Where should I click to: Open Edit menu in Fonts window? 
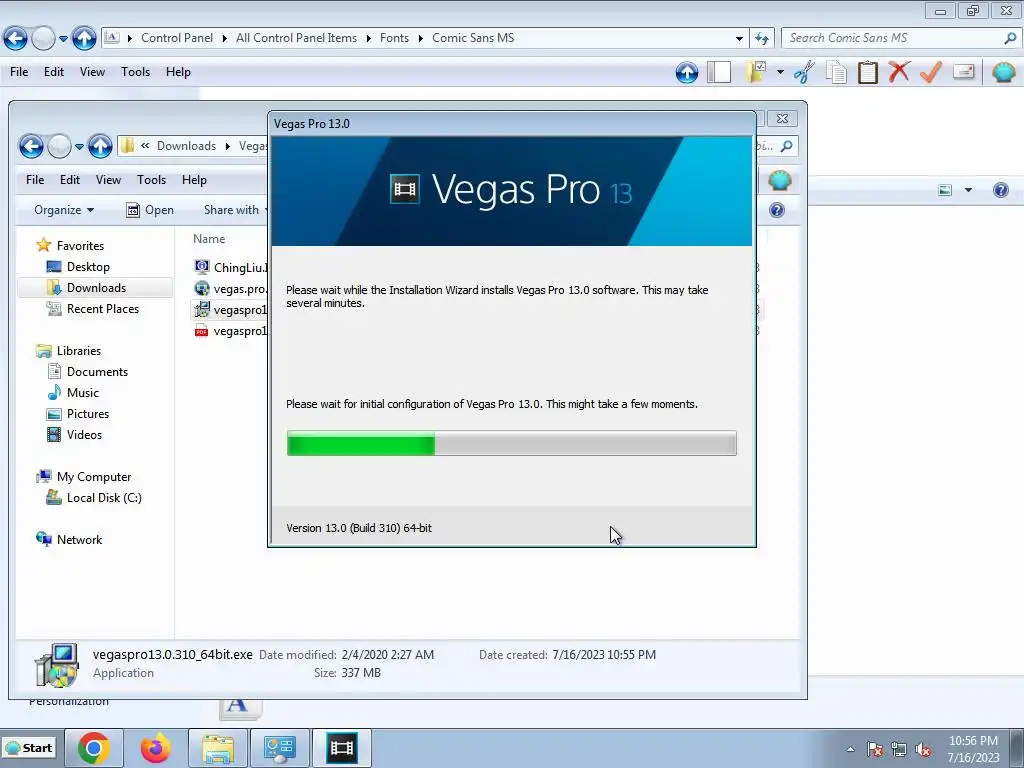click(54, 72)
